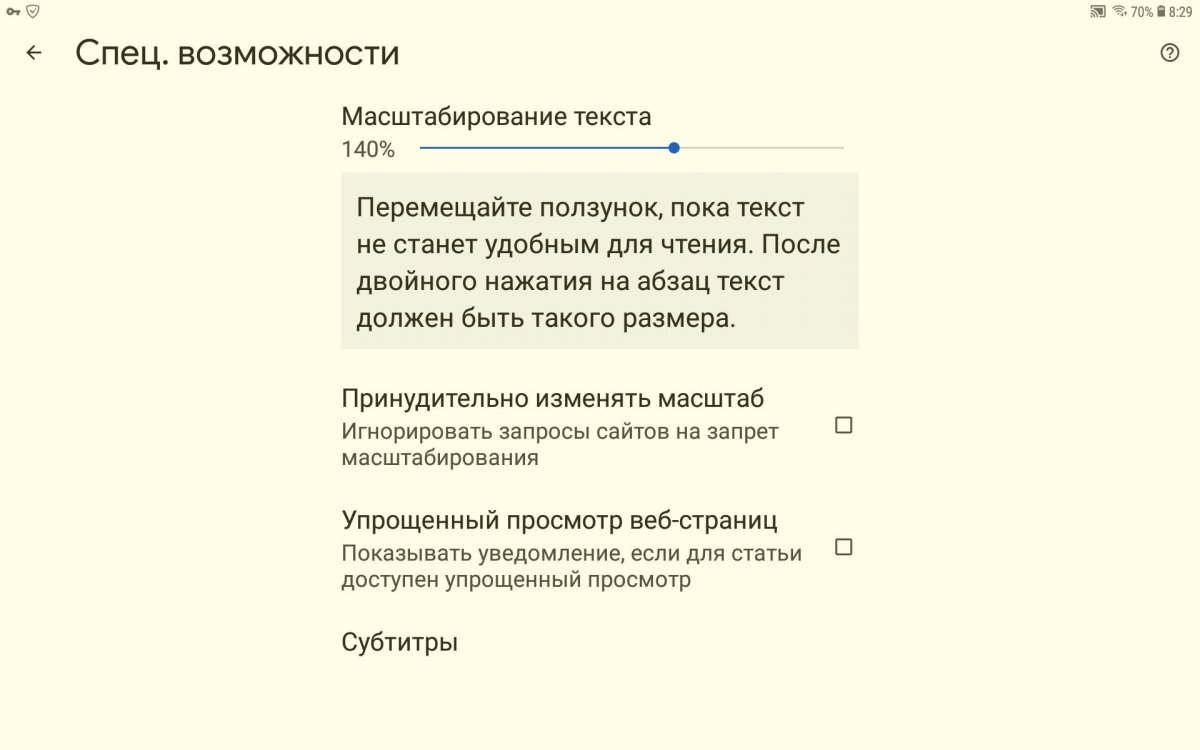Tap the 70% battery percentage text
The height and width of the screenshot is (750, 1200).
(x=1141, y=12)
